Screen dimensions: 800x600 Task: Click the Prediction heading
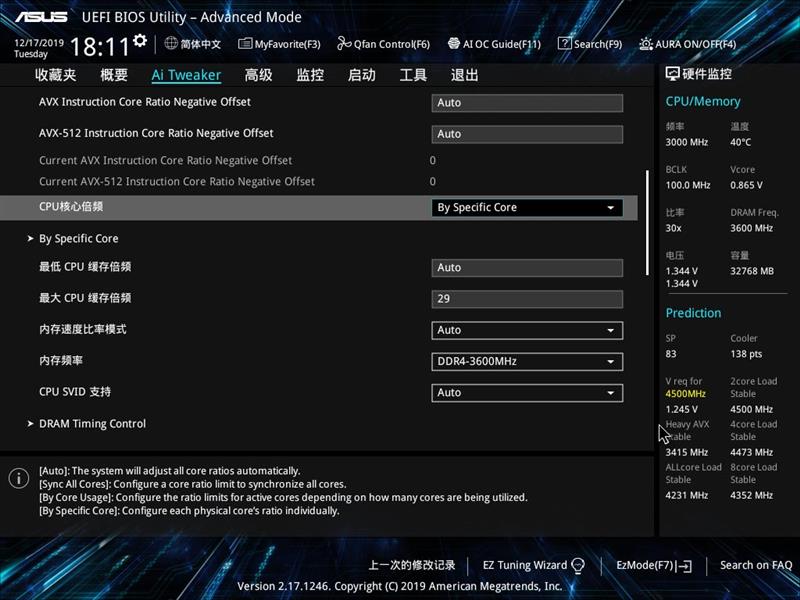point(693,313)
